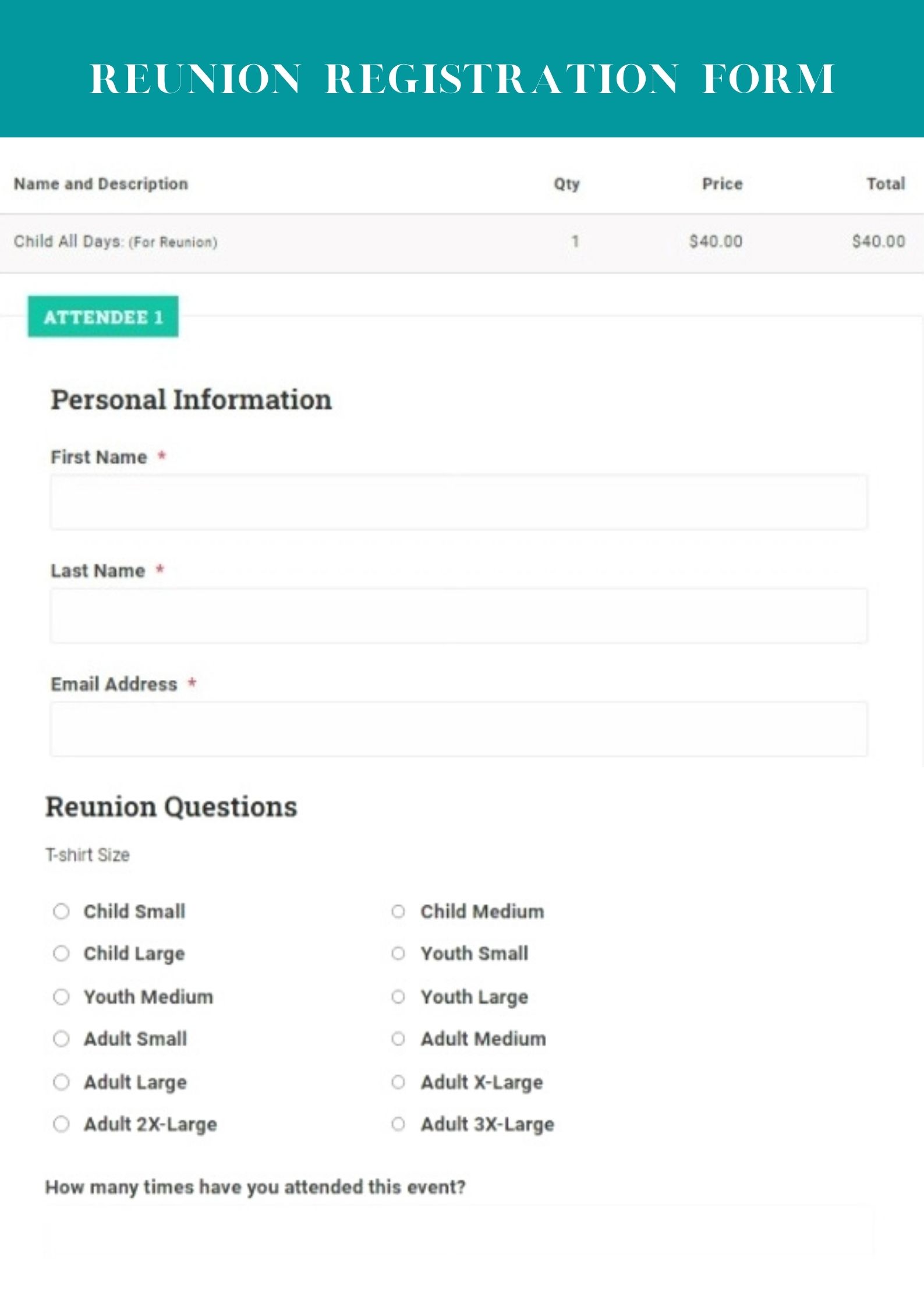Pick Youth Medium t-shirt size
Image resolution: width=924 pixels, height=1307 pixels.
pyautogui.click(x=61, y=997)
